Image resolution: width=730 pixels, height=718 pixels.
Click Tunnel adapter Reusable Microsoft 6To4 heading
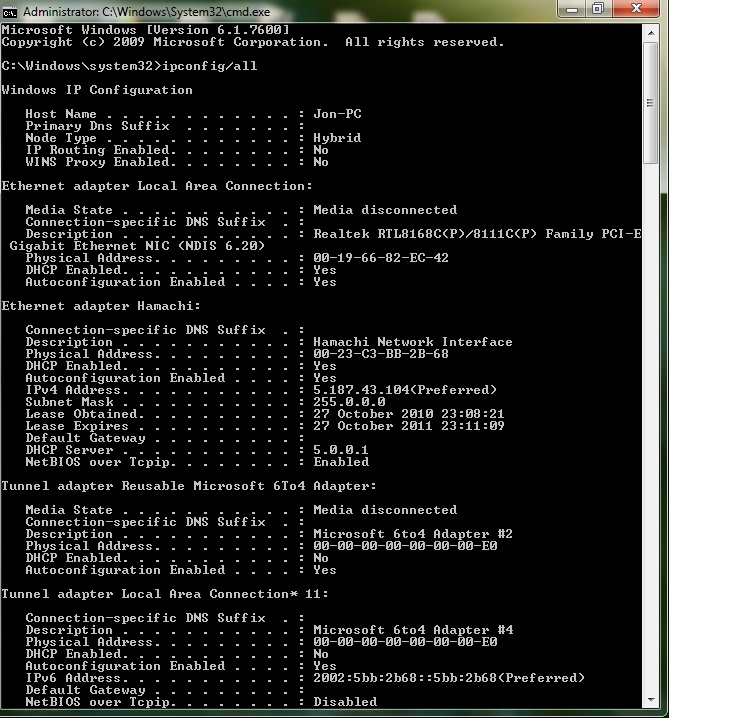point(189,486)
